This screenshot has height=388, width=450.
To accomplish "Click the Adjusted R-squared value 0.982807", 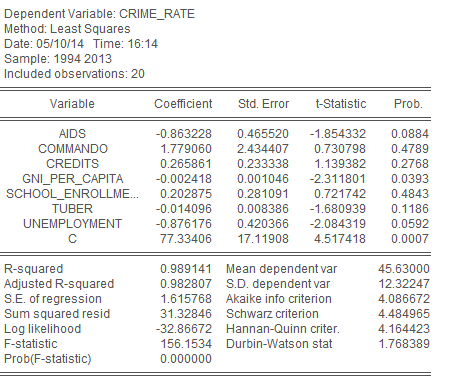I will (186, 284).
